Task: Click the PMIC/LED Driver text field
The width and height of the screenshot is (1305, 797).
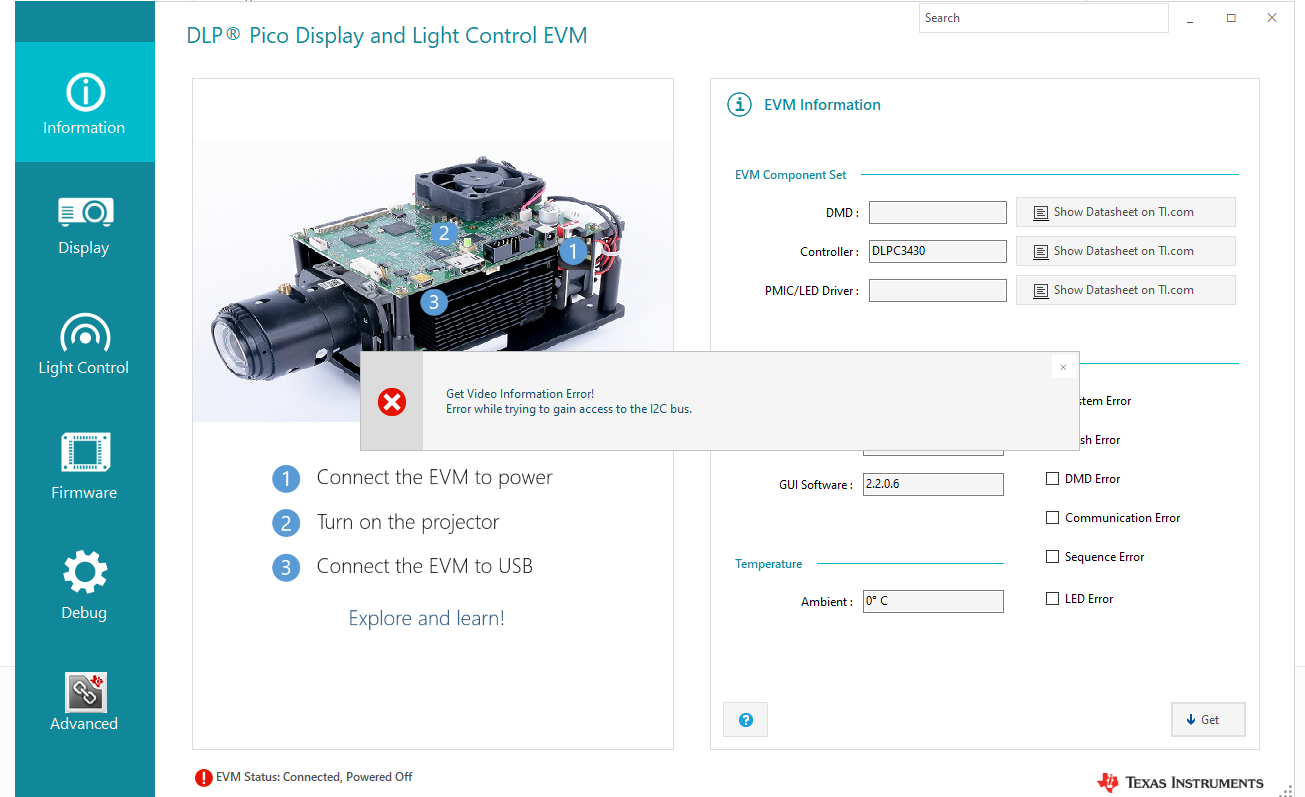Action: tap(938, 290)
